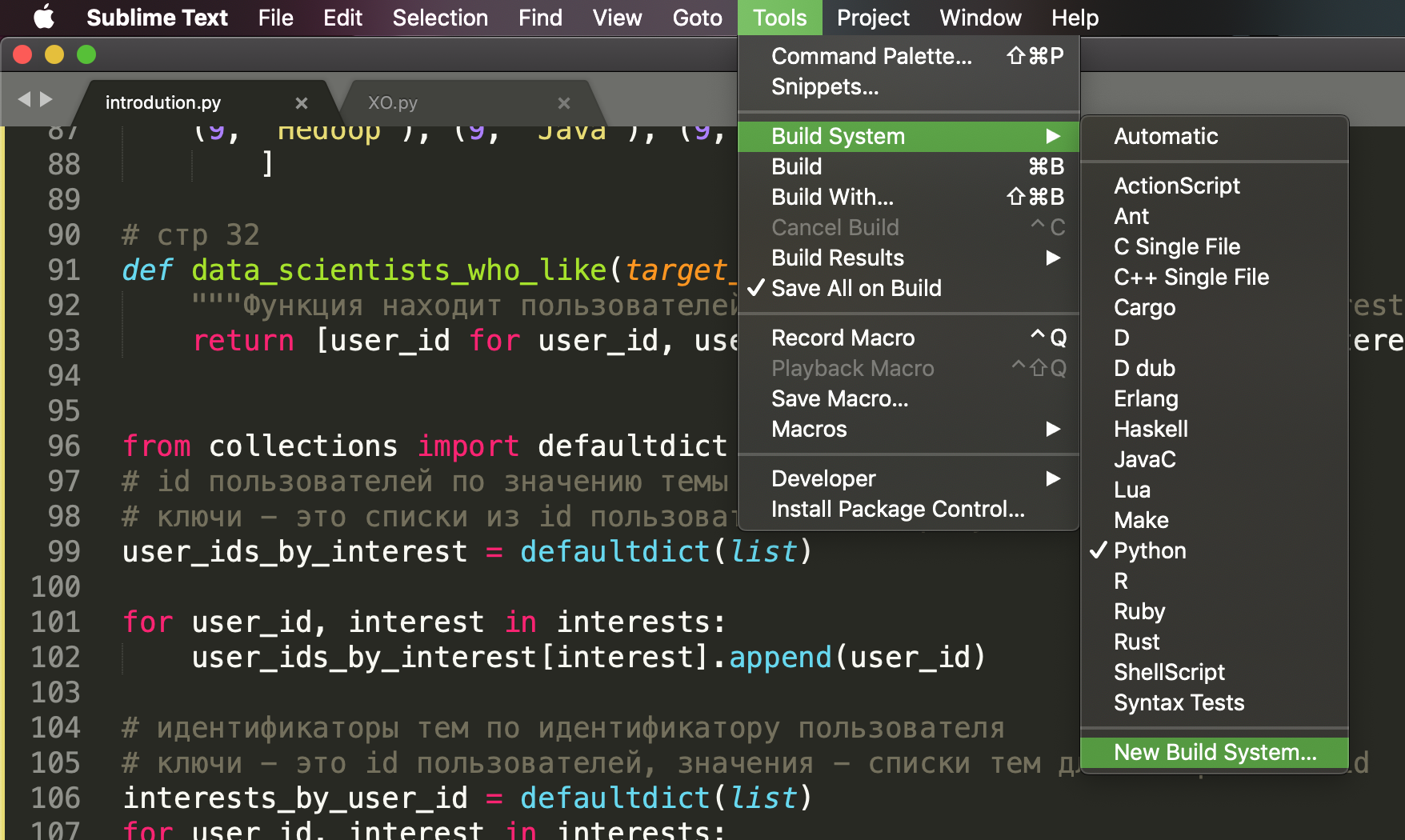Image resolution: width=1405 pixels, height=840 pixels.
Task: Click the back tab navigation arrow
Action: (x=24, y=99)
